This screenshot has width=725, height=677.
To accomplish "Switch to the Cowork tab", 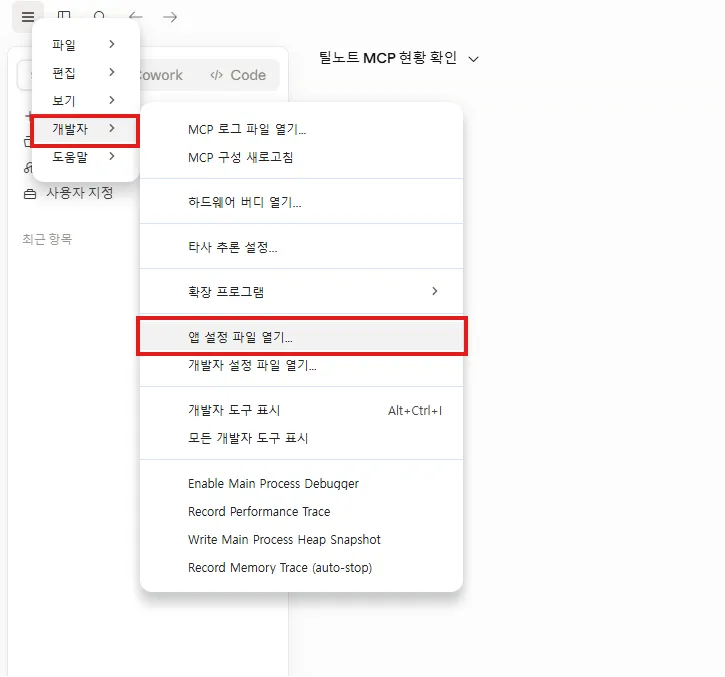I will pyautogui.click(x=160, y=75).
